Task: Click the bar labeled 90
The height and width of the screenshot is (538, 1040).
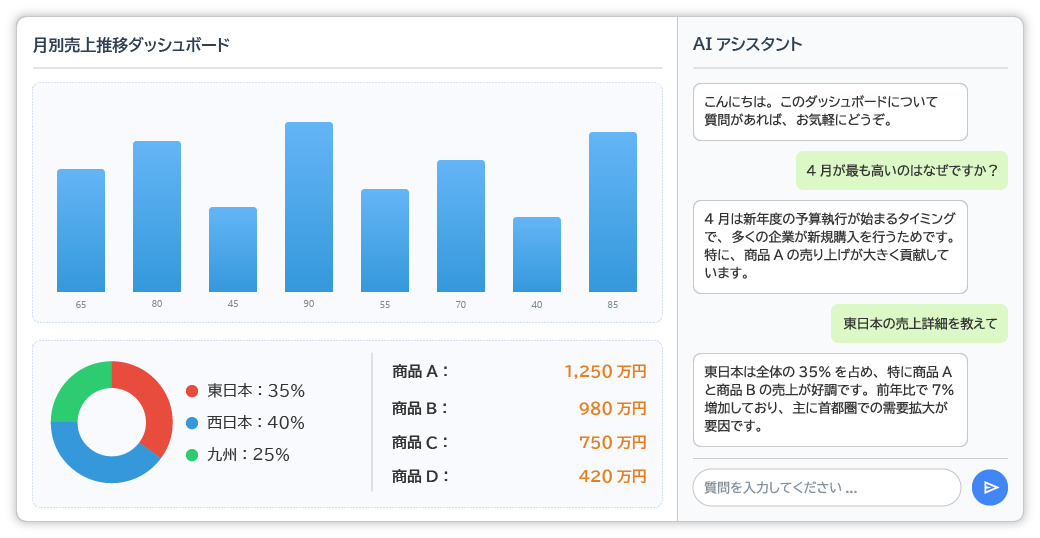Action: point(308,207)
